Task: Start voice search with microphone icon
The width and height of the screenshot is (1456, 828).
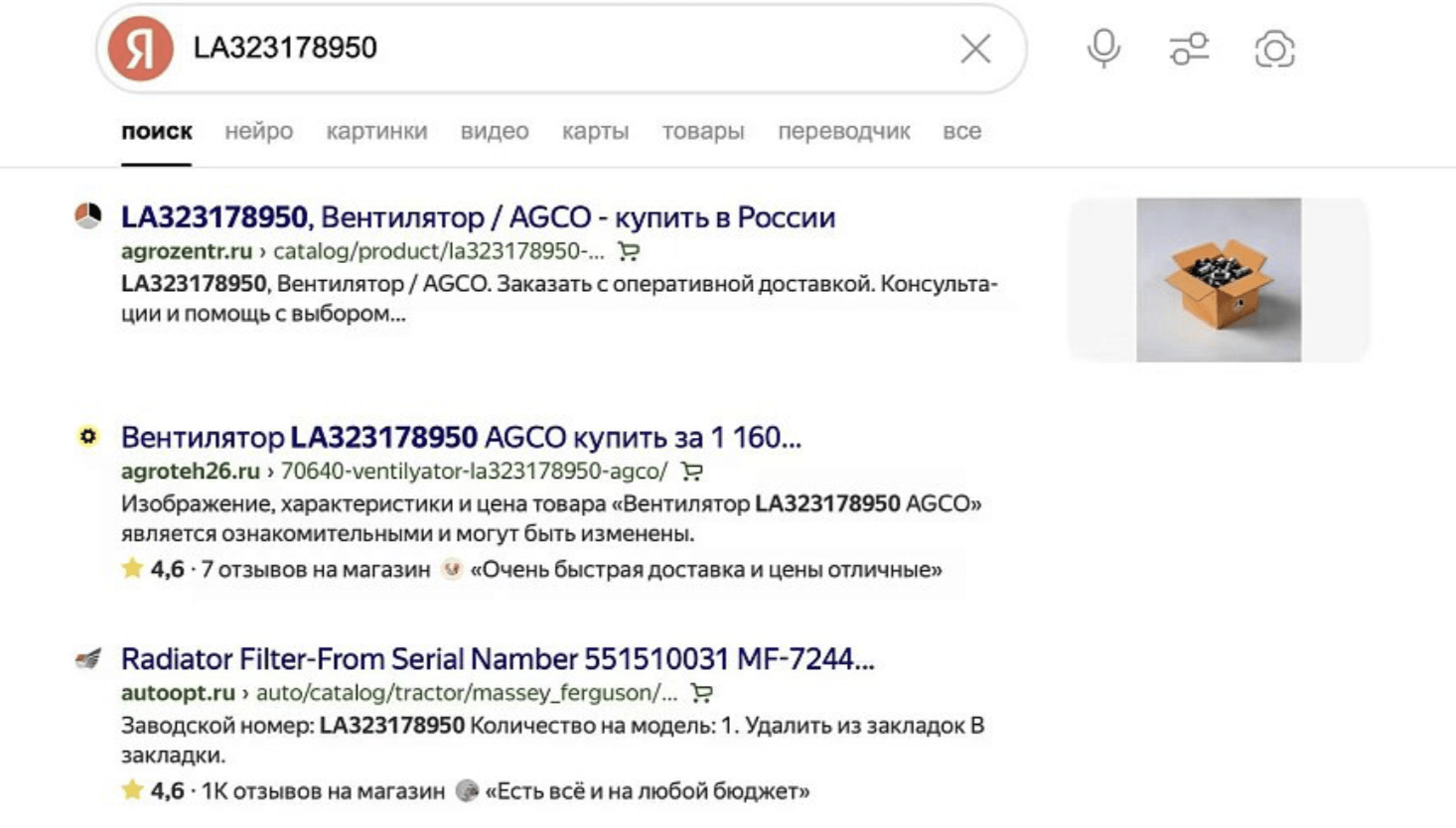Action: pyautogui.click(x=1103, y=49)
